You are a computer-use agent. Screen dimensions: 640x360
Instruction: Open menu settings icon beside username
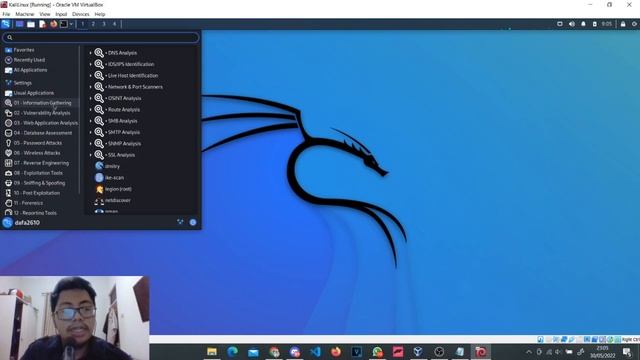[180, 222]
